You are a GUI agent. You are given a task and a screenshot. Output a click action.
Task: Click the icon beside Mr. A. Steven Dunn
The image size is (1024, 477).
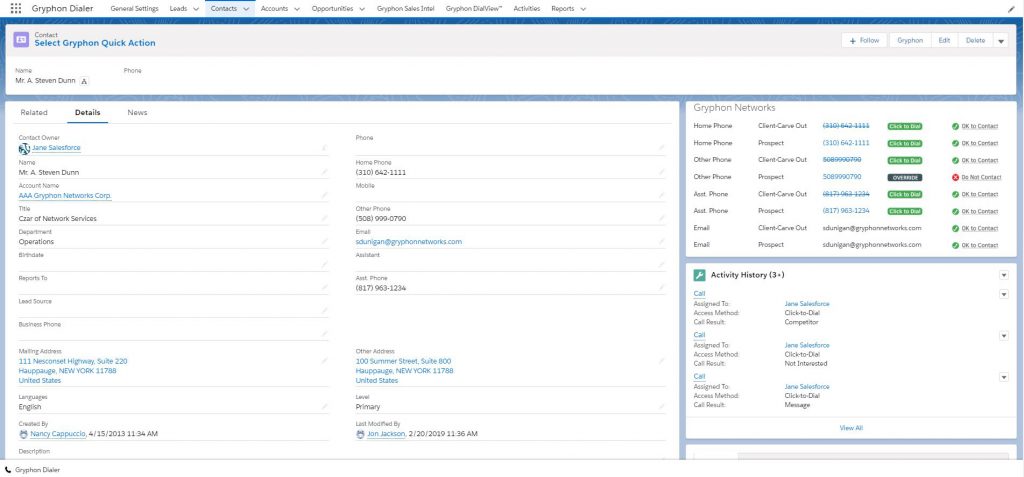coord(84,81)
